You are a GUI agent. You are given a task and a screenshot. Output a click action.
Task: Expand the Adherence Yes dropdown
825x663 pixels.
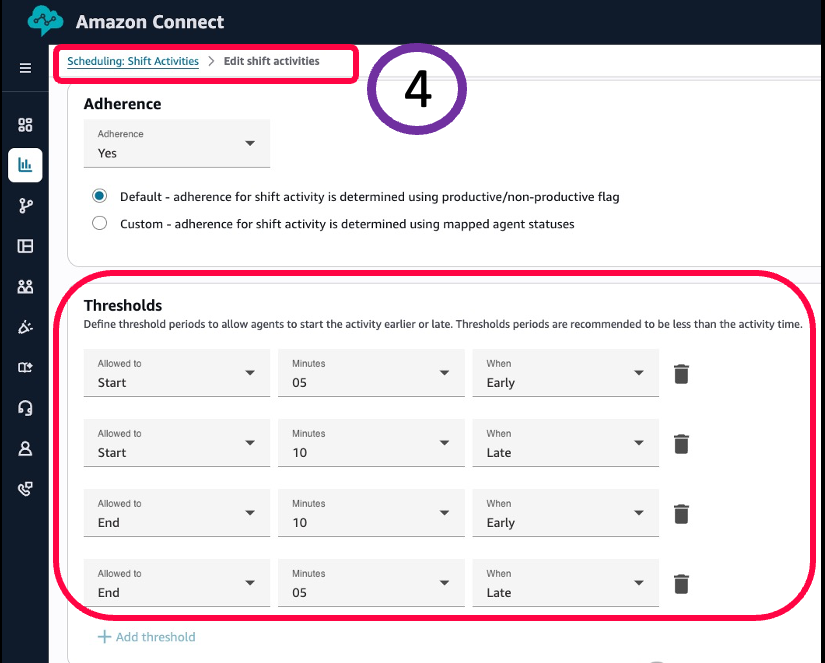[x=177, y=144]
